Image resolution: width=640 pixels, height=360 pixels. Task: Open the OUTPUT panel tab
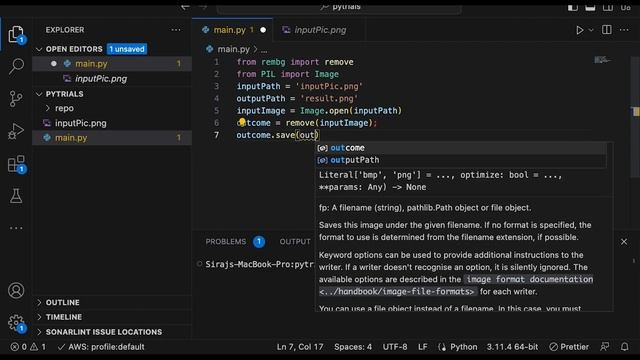[295, 242]
